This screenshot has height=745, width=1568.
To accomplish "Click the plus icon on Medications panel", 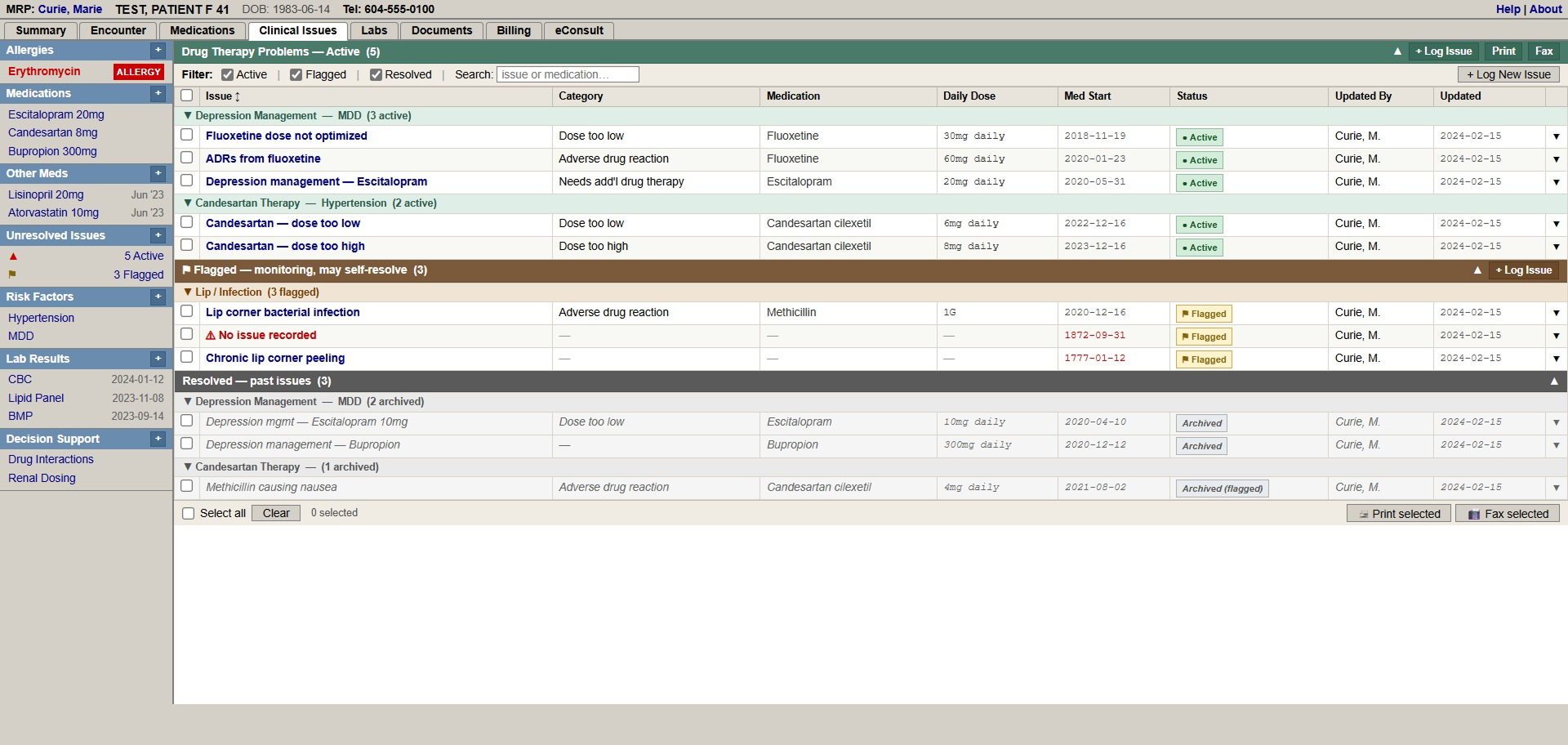I will point(158,94).
